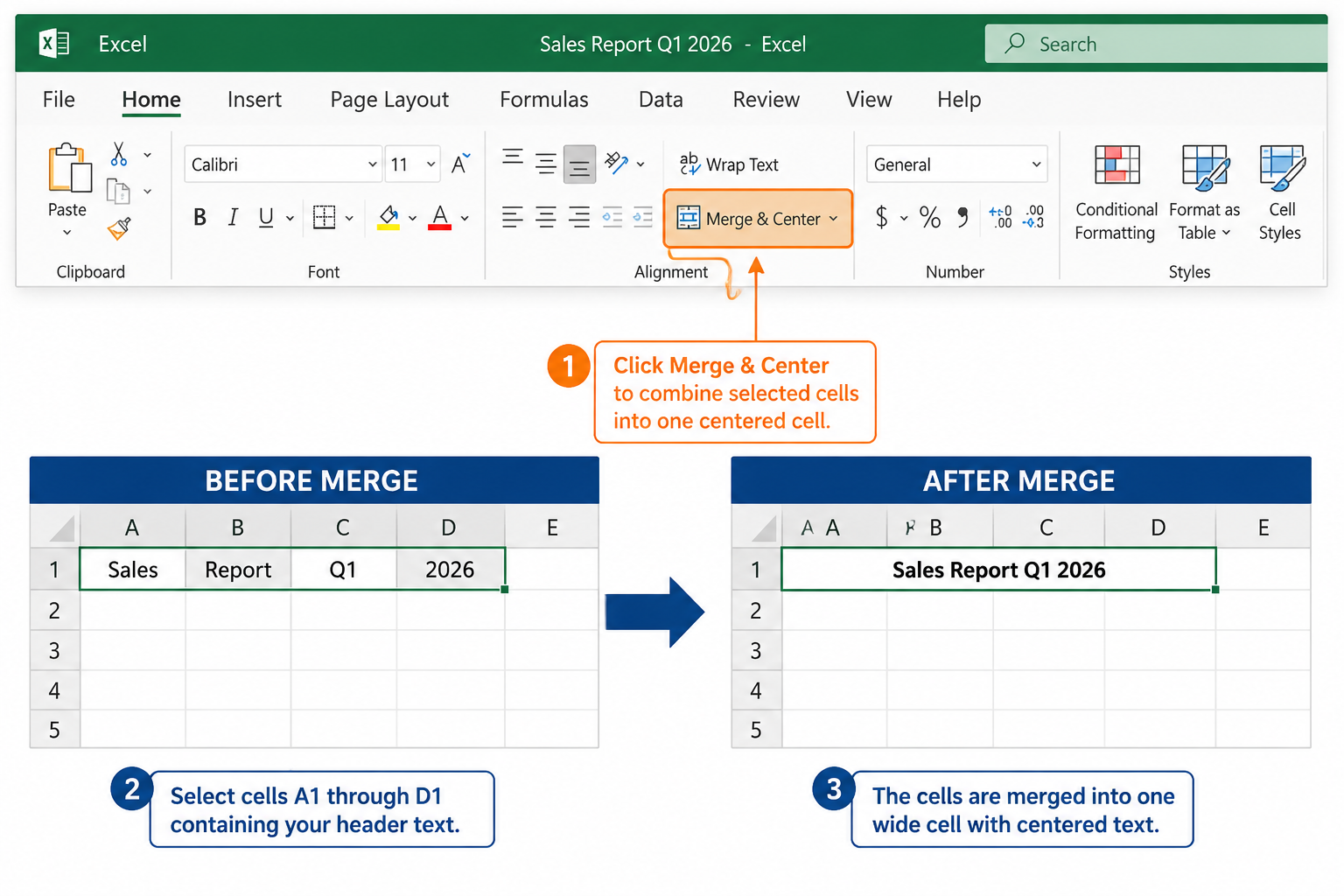Click the Paste clipboard icon
The image size is (1344, 896).
pos(69,168)
